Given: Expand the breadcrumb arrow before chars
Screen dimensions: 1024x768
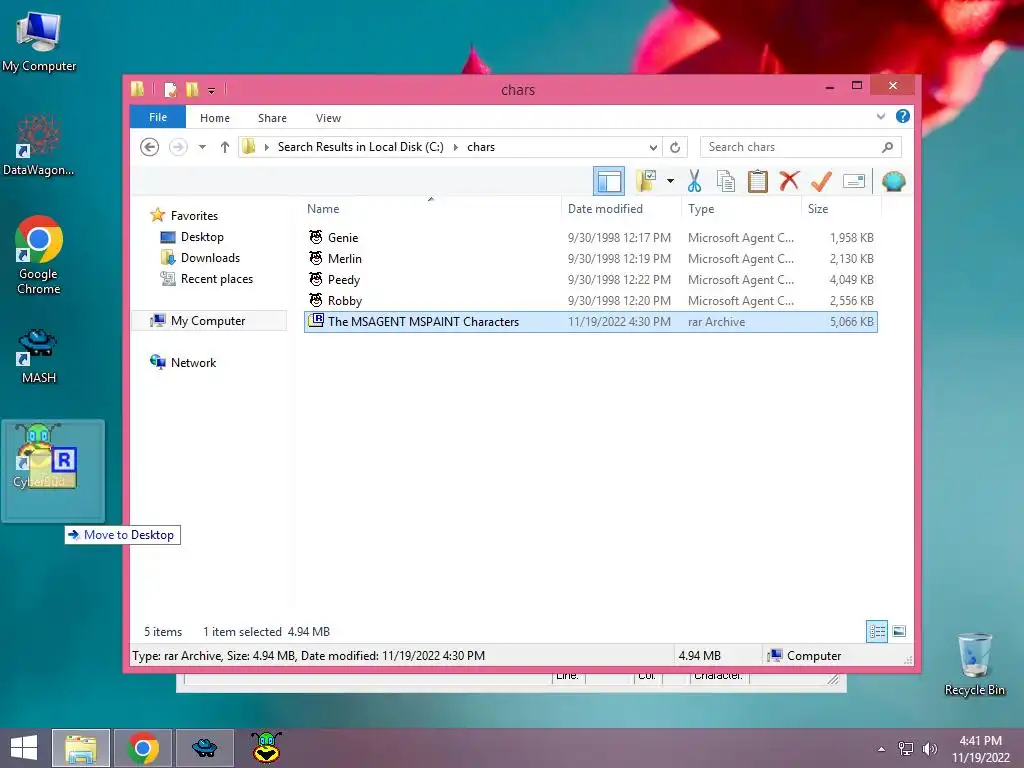Looking at the screenshot, I should (456, 147).
